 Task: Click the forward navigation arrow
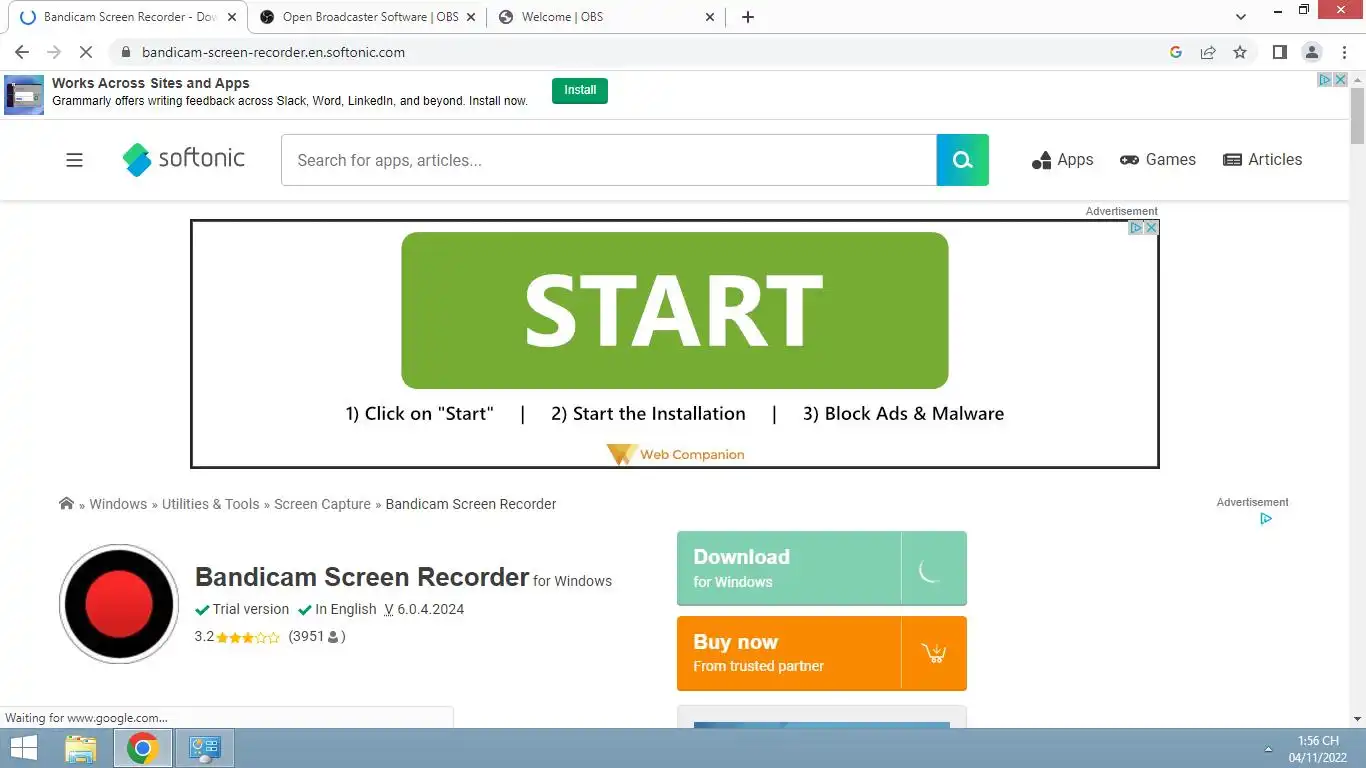[54, 52]
